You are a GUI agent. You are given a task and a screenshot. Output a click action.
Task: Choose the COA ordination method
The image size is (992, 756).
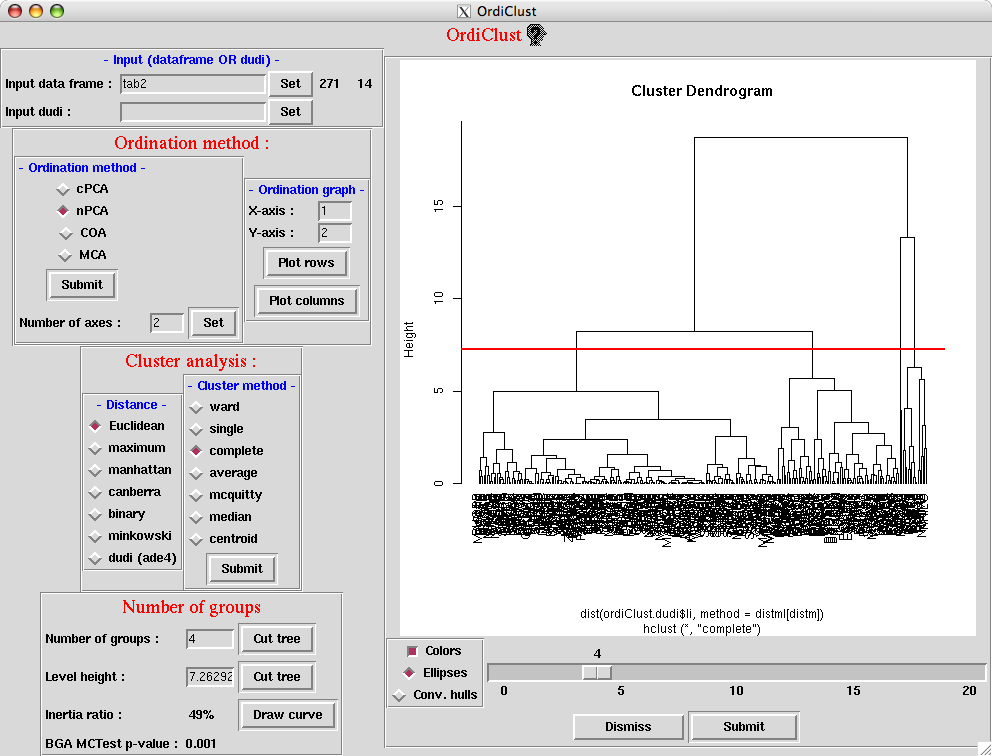(65, 233)
